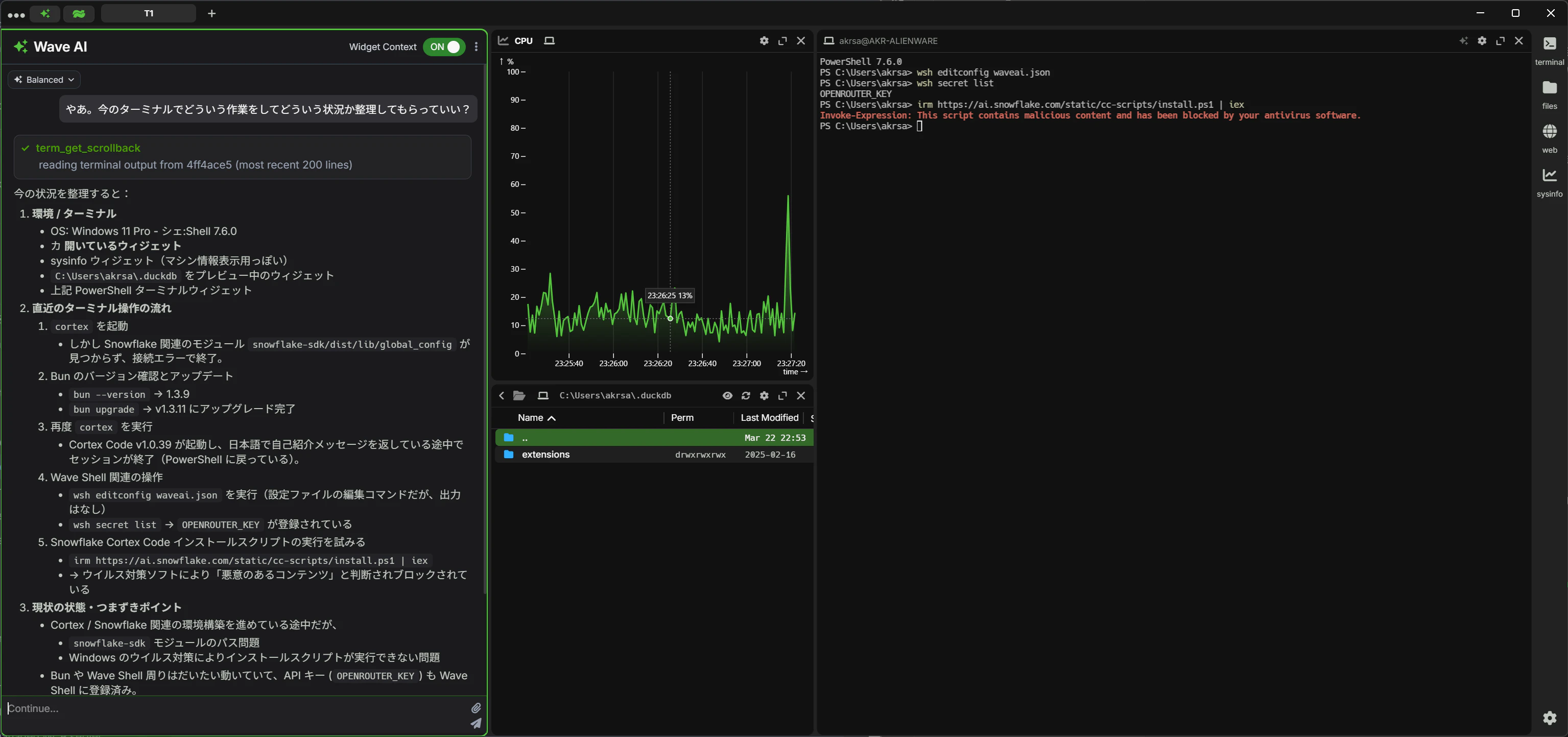The height and width of the screenshot is (737, 1568).
Task: Click the AI sparkle icon in the terminal header
Action: coord(1464,41)
